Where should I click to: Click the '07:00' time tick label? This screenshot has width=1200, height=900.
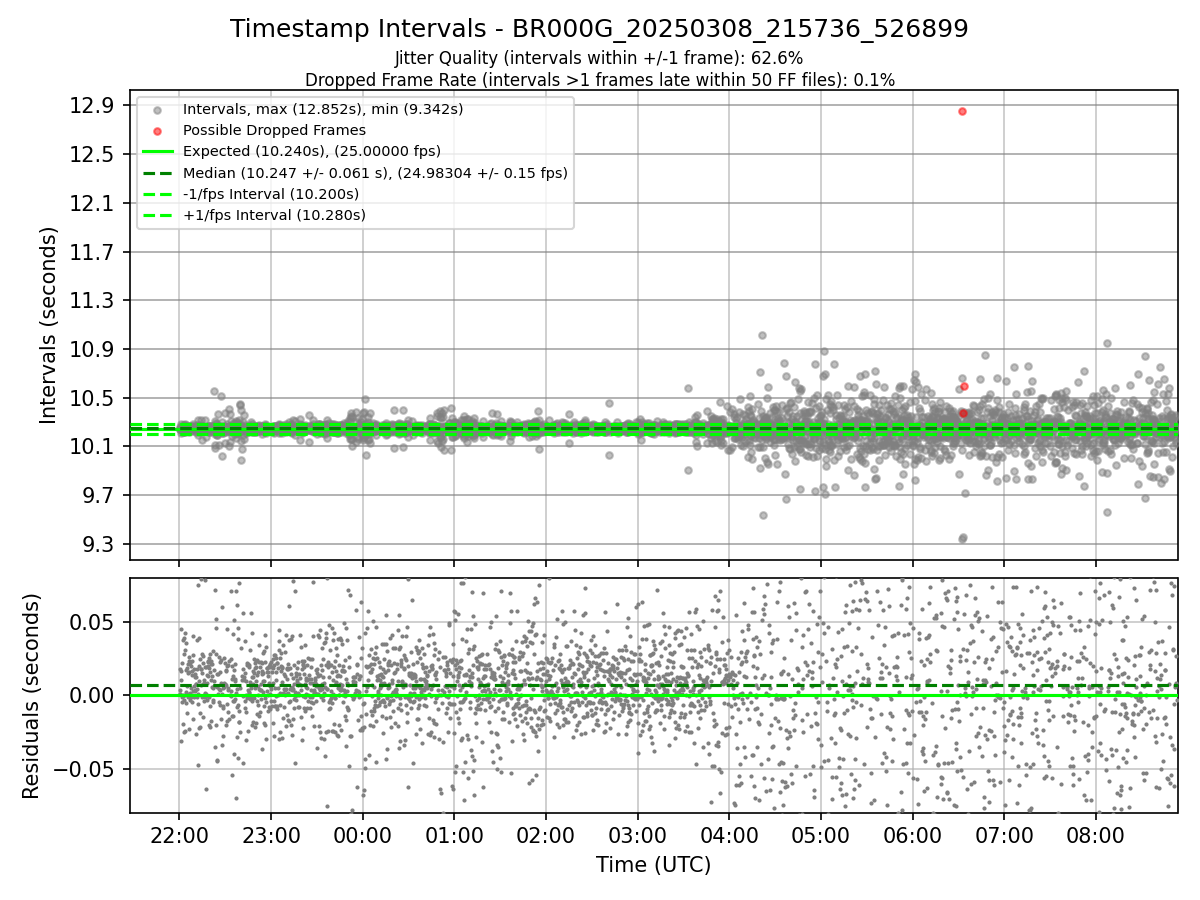click(x=1004, y=834)
